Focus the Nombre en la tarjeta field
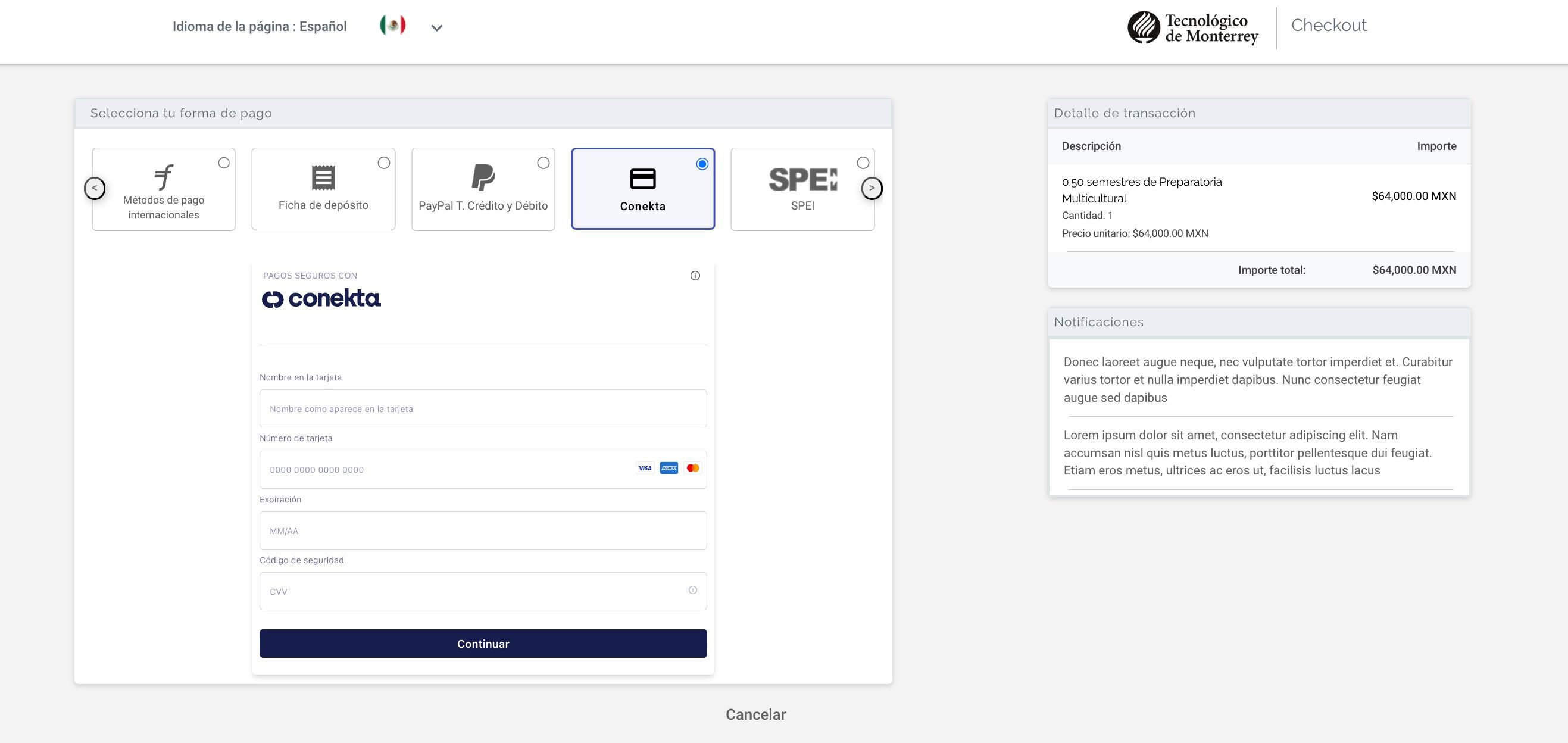1568x743 pixels. pyautogui.click(x=483, y=408)
